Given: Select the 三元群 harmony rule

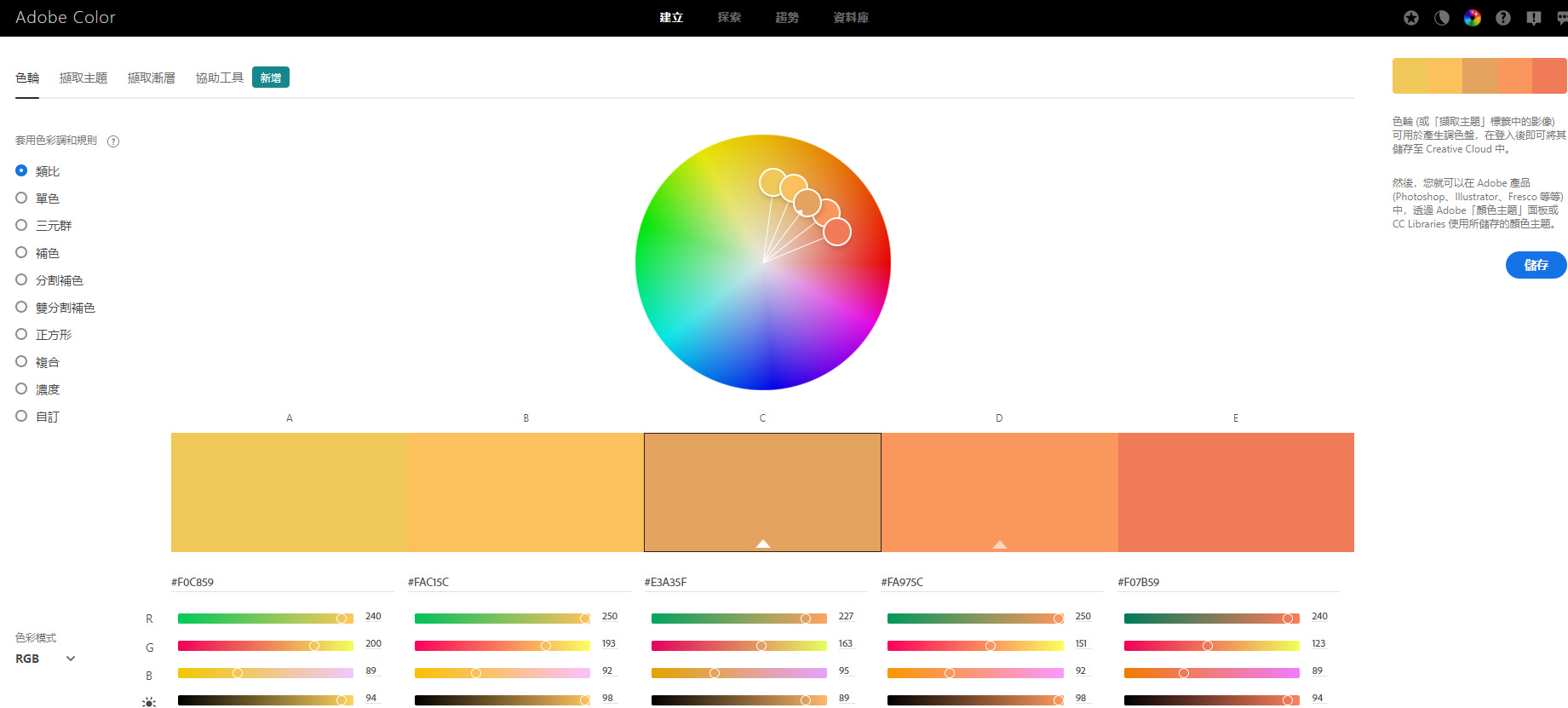Looking at the screenshot, I should pyautogui.click(x=22, y=226).
